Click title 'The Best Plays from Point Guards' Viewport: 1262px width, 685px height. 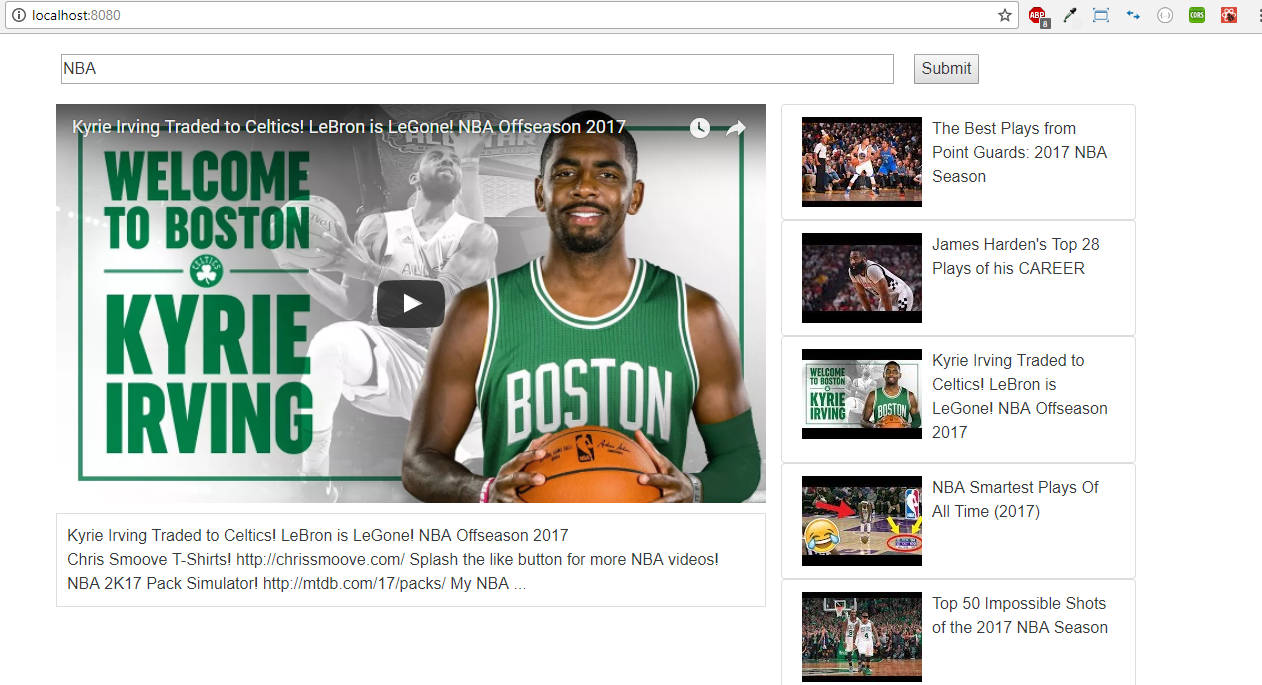point(1019,152)
